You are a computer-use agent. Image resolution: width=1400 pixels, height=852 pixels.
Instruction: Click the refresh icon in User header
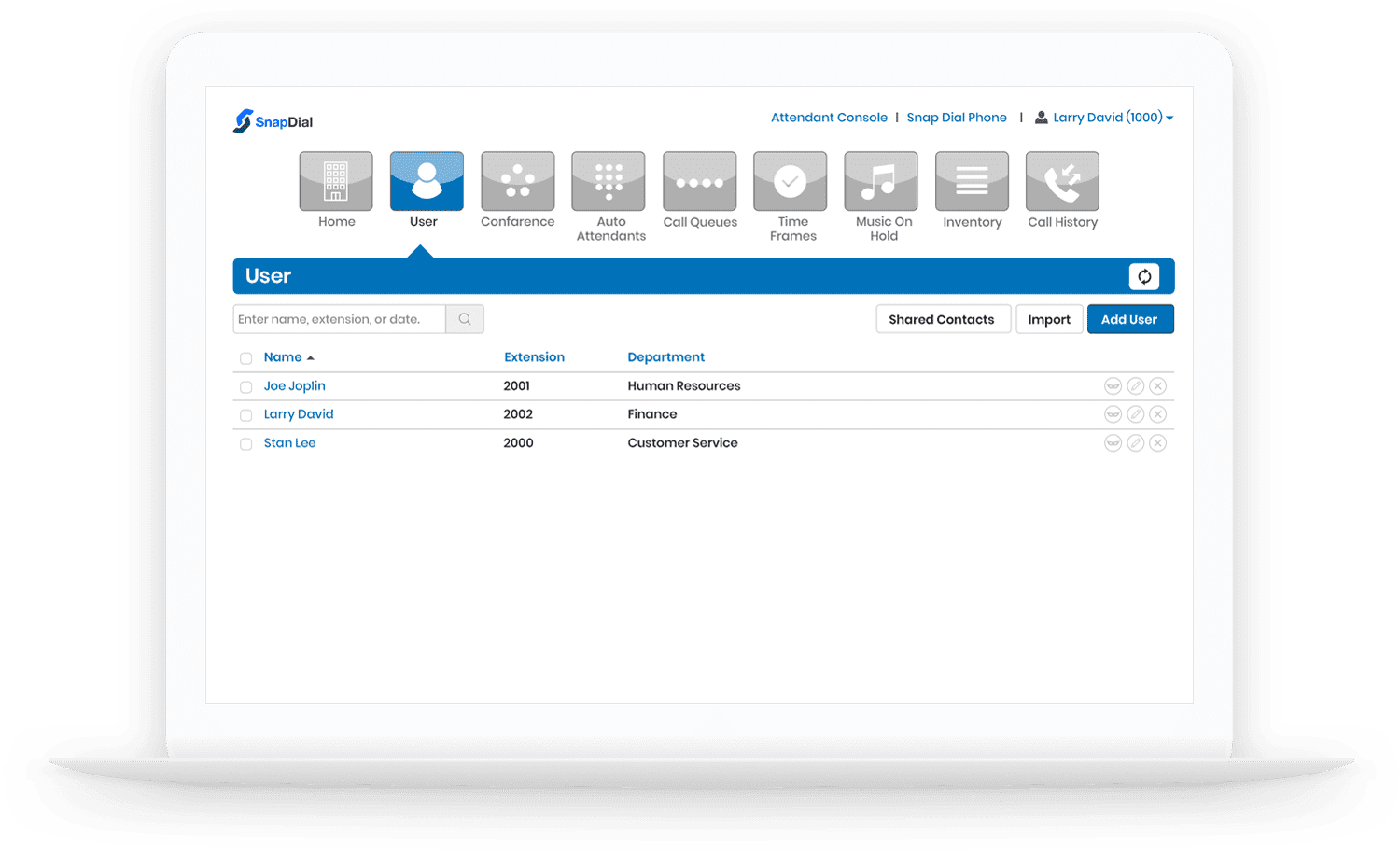(1143, 276)
